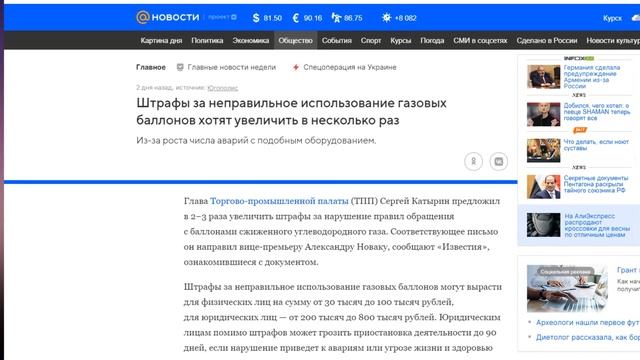Open Диетолог рассказала news link
The image size is (640, 360).
588,337
